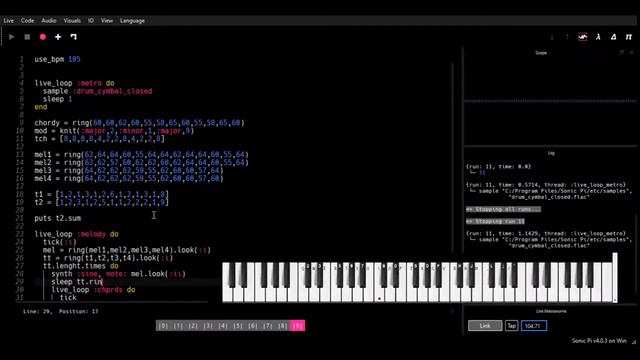Switch to buffer tab [1]
The width and height of the screenshot is (640, 360).
tap(178, 326)
